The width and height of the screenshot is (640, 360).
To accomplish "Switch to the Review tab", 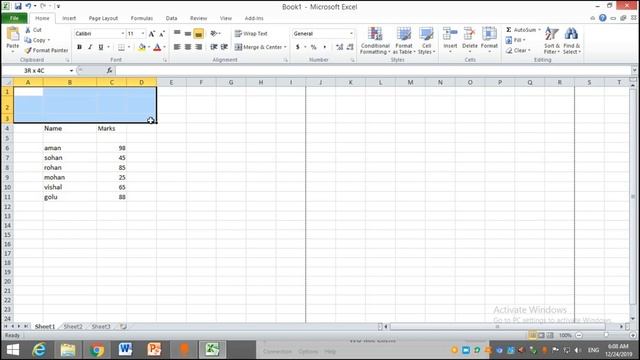I will pos(198,18).
